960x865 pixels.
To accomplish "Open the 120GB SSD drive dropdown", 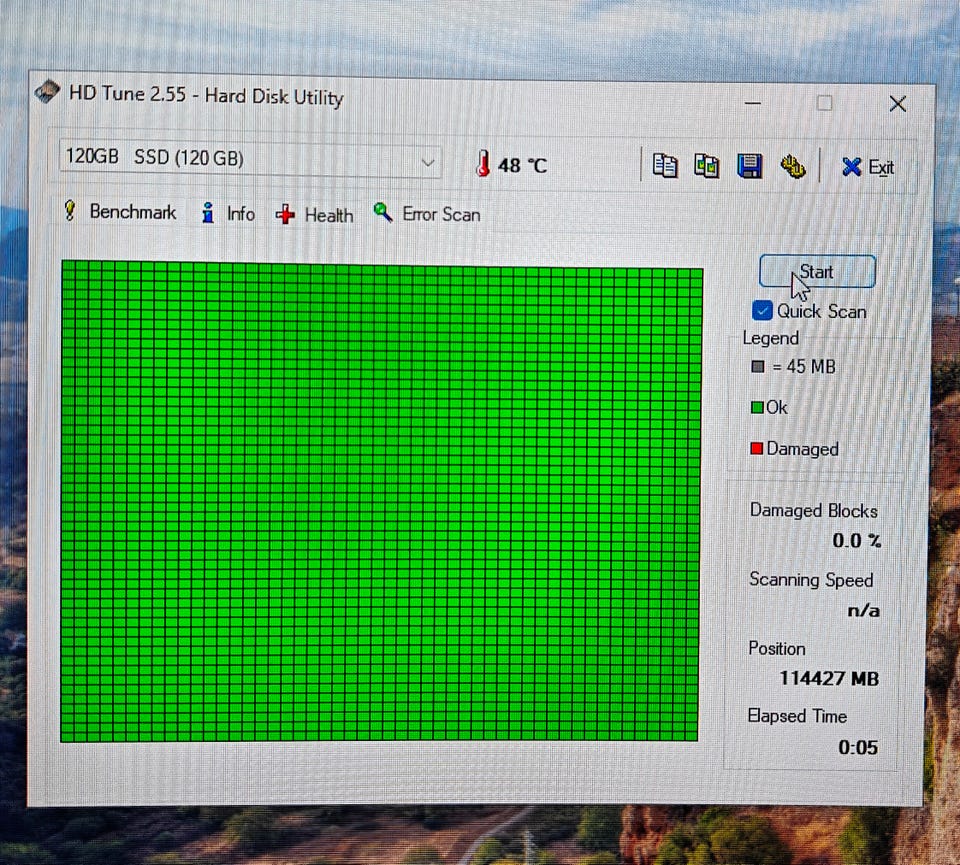I will point(250,159).
